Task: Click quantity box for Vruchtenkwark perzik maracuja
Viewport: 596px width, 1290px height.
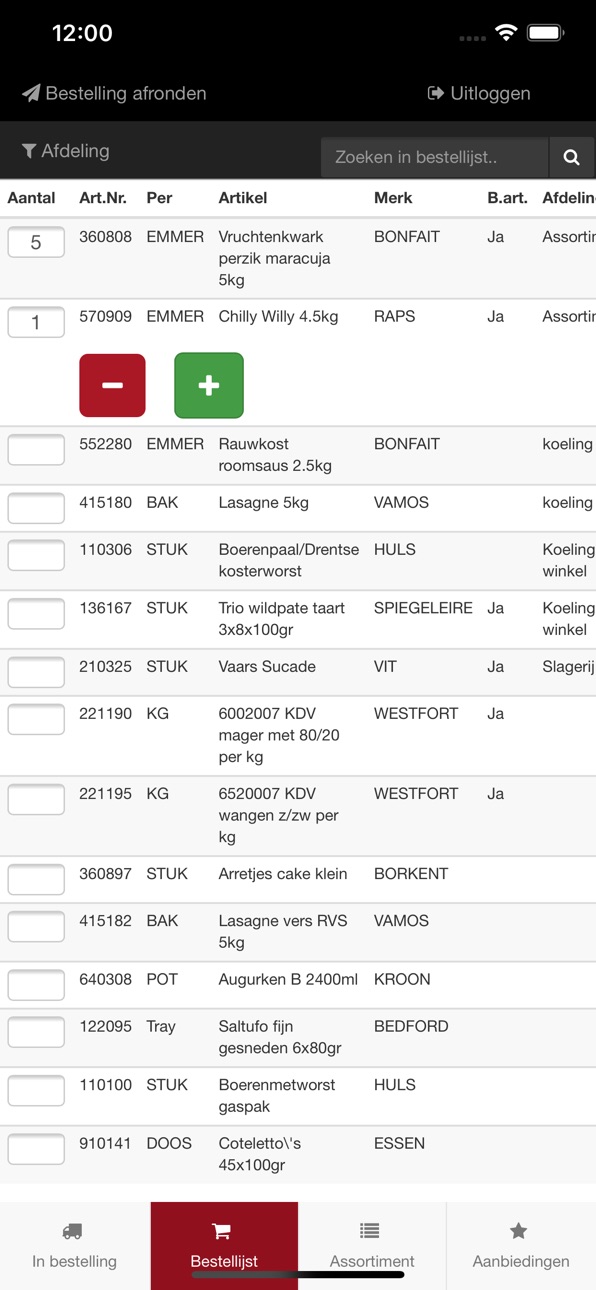Action: (36, 242)
